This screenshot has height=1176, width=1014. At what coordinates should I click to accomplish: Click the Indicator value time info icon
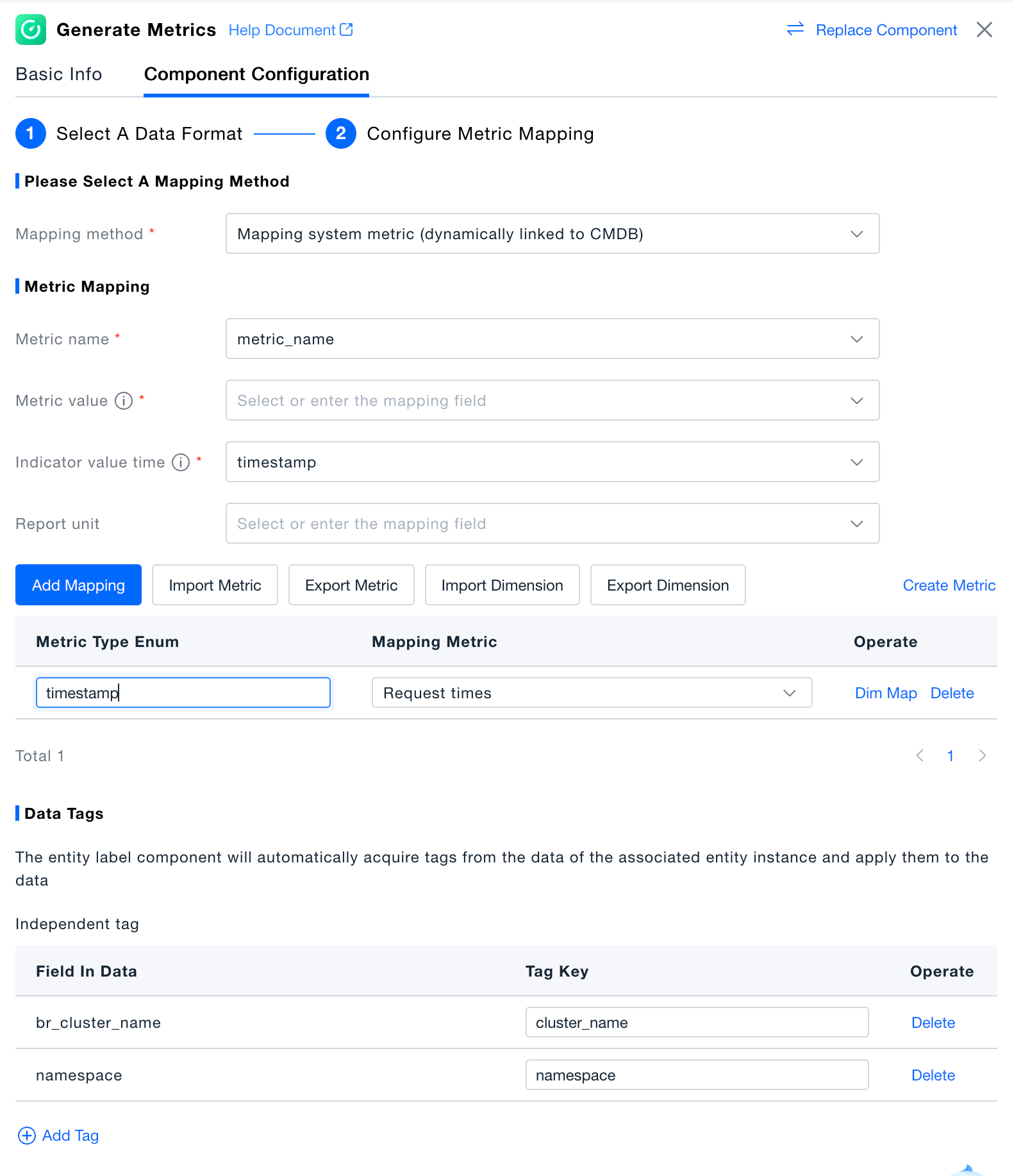(x=181, y=462)
